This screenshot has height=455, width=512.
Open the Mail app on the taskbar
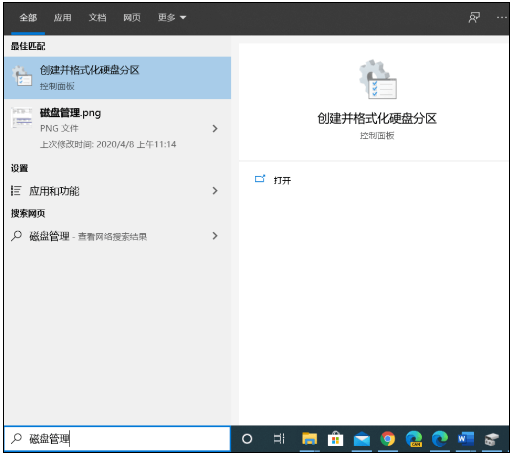point(362,439)
